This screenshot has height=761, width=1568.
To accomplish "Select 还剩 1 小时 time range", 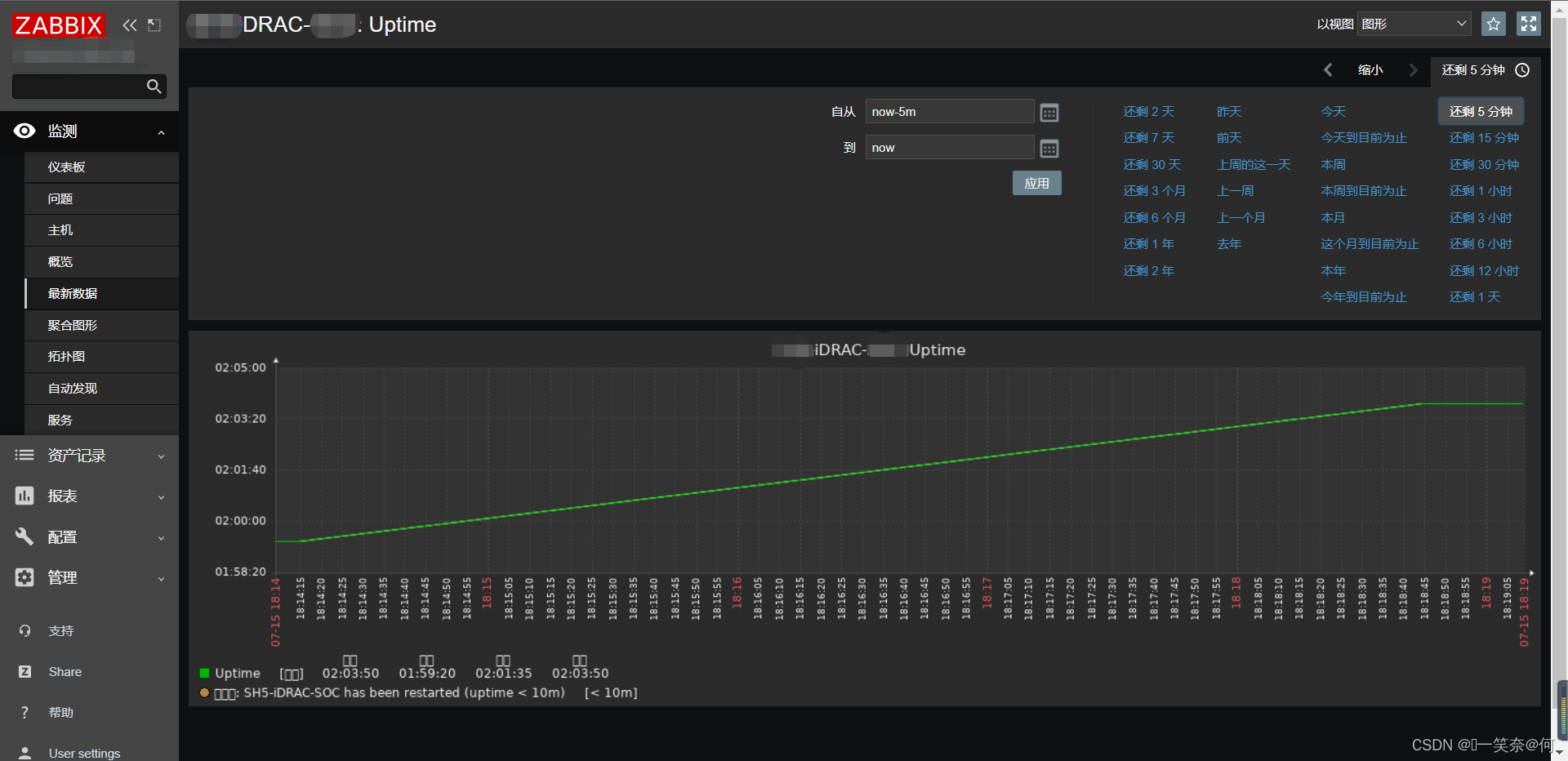I will [x=1481, y=191].
